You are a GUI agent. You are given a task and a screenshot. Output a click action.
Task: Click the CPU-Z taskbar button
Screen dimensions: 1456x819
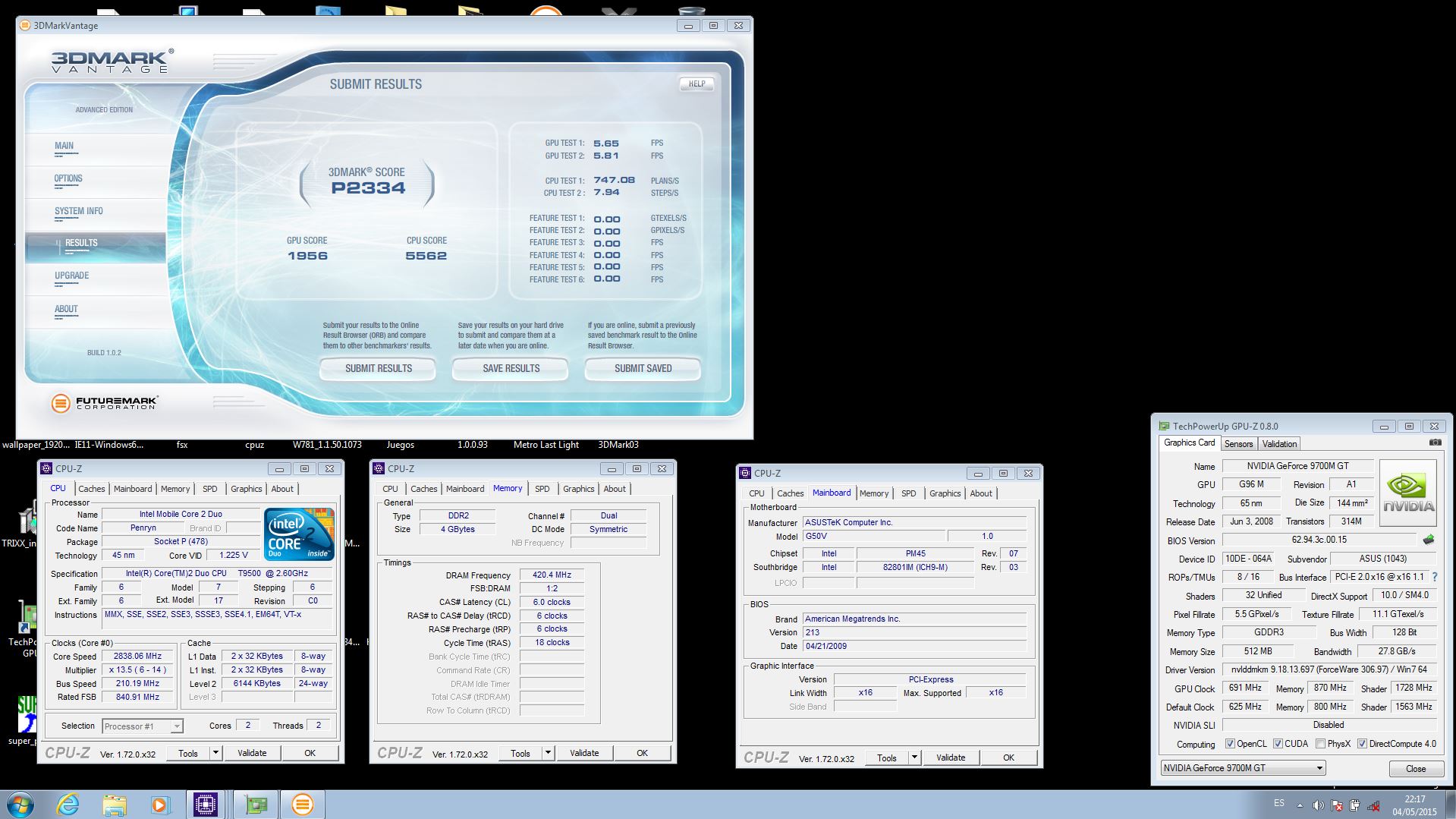click(206, 805)
